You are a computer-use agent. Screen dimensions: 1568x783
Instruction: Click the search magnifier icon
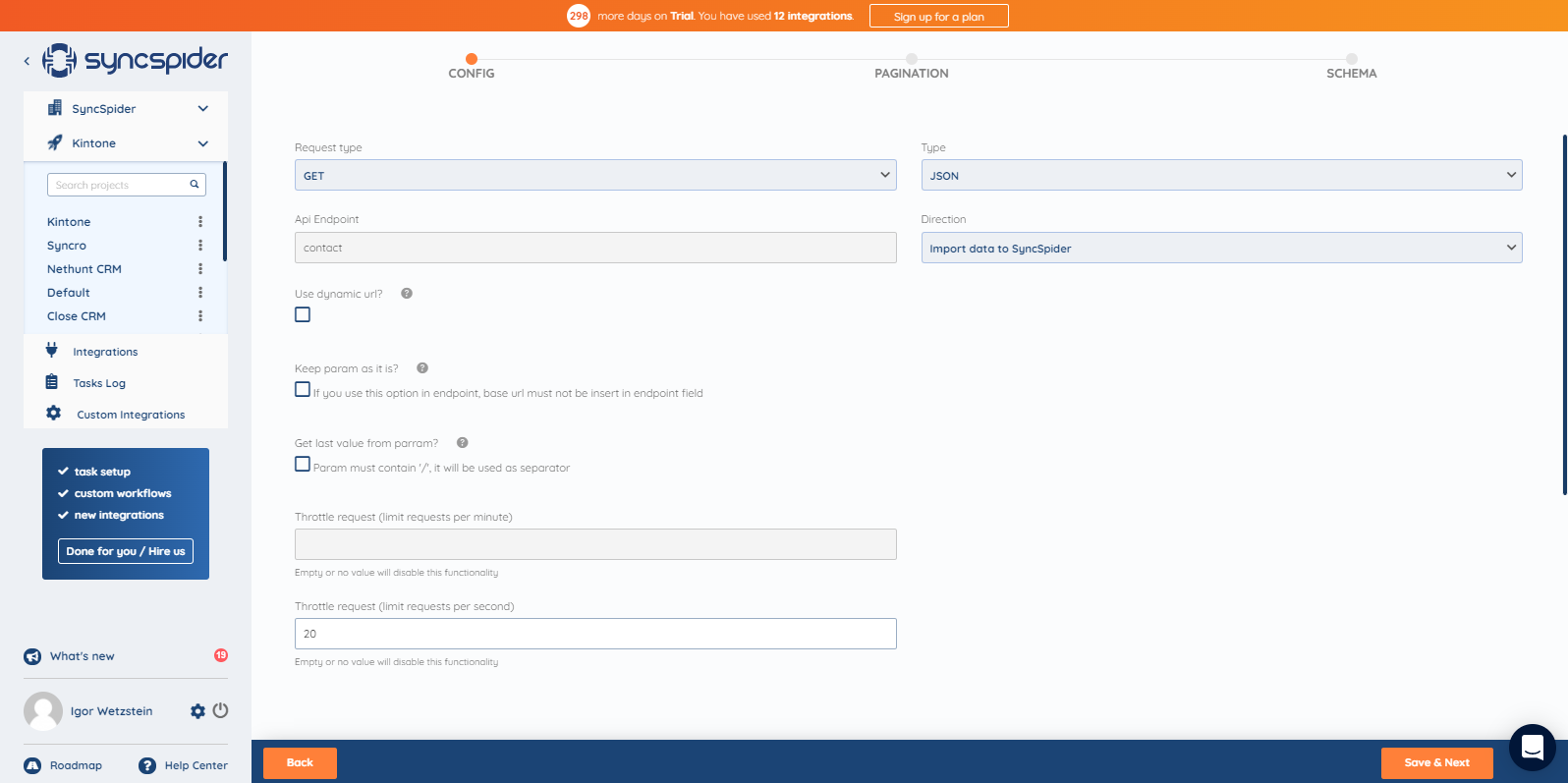pos(195,184)
